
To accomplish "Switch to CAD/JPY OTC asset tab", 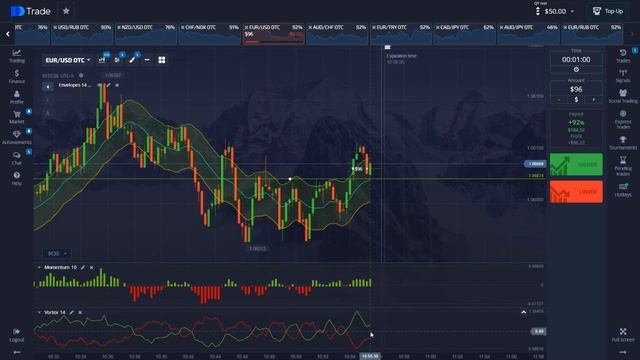I will (464, 34).
